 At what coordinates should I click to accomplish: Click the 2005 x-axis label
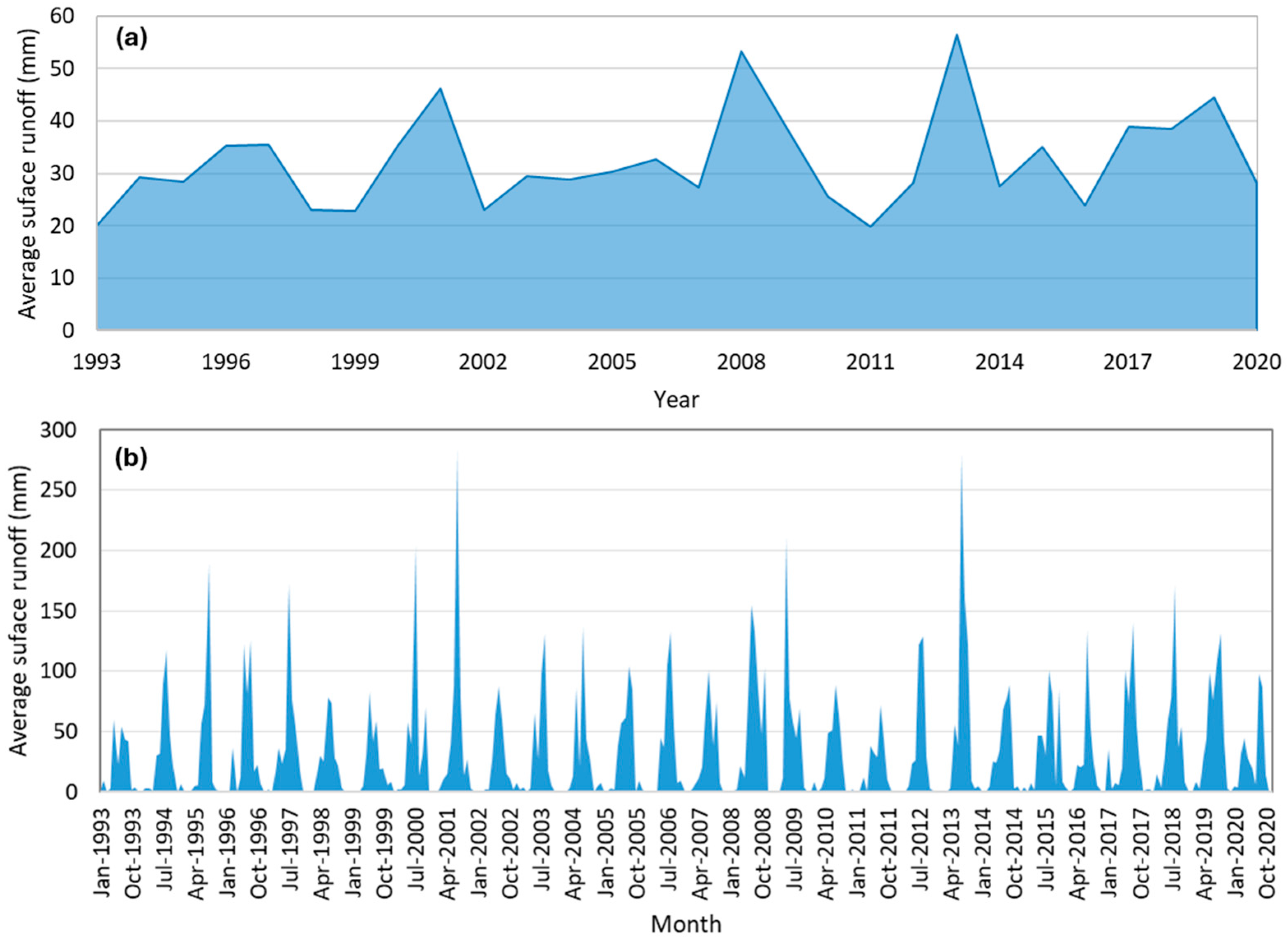coord(612,362)
